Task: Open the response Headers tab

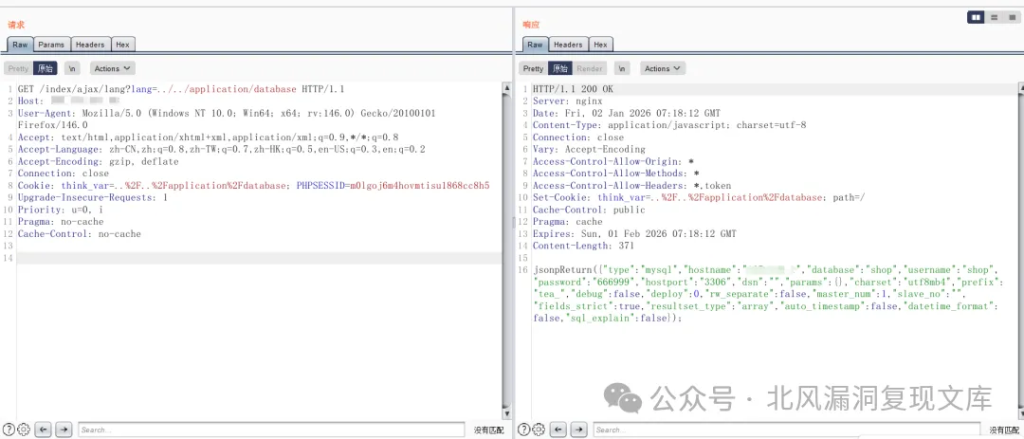Action: [568, 45]
